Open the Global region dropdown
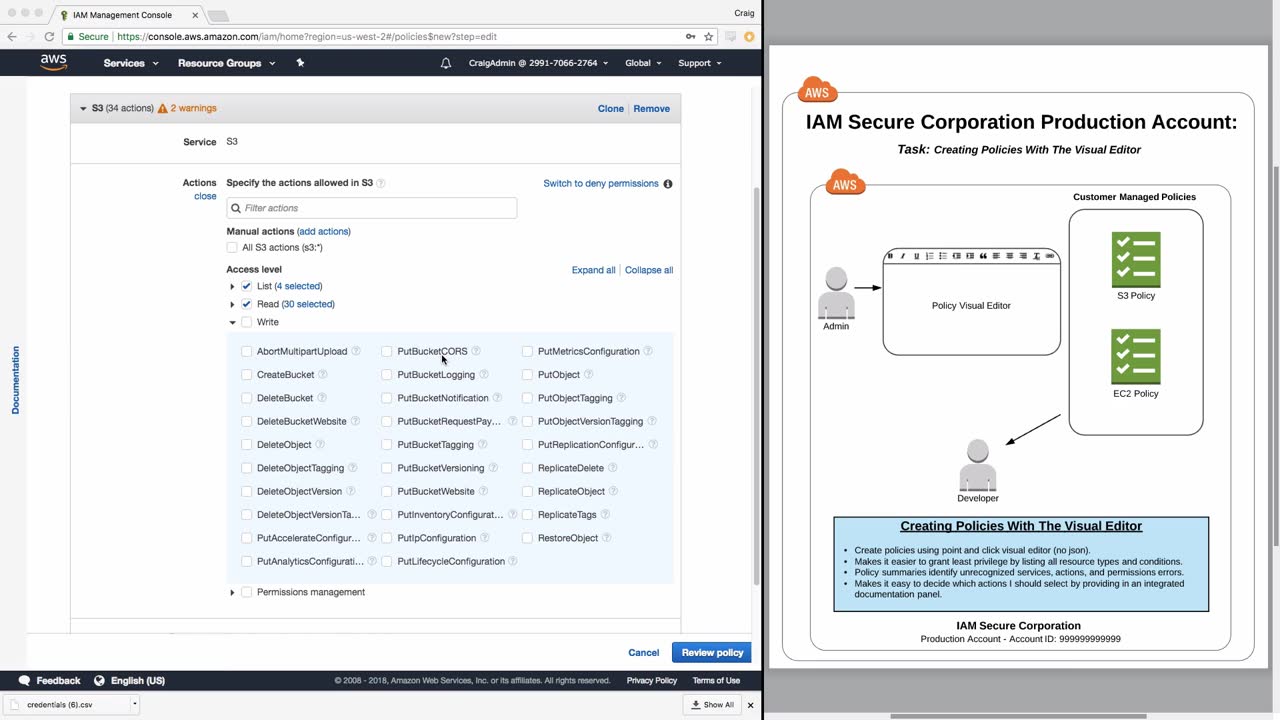1280x720 pixels. tap(643, 63)
